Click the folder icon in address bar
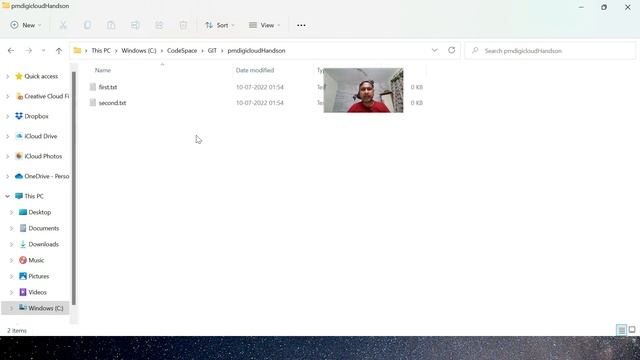 click(77, 51)
